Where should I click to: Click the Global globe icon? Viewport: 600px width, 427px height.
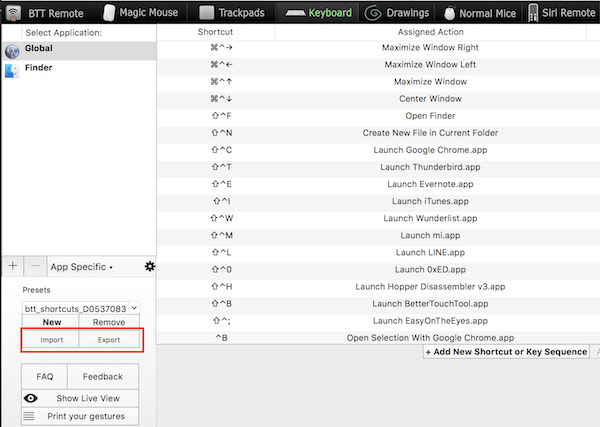click(12, 51)
